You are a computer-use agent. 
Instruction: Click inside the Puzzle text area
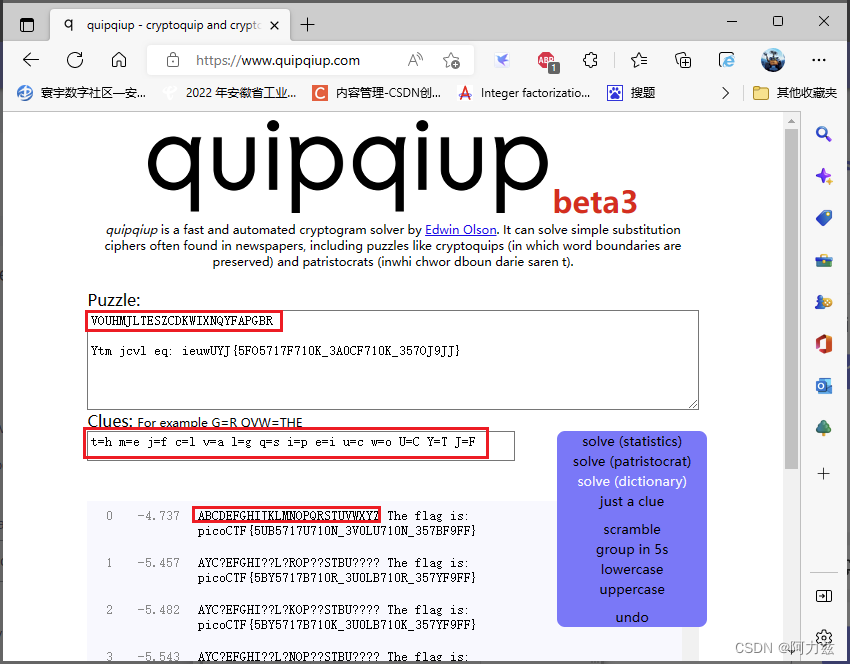tap(392, 359)
